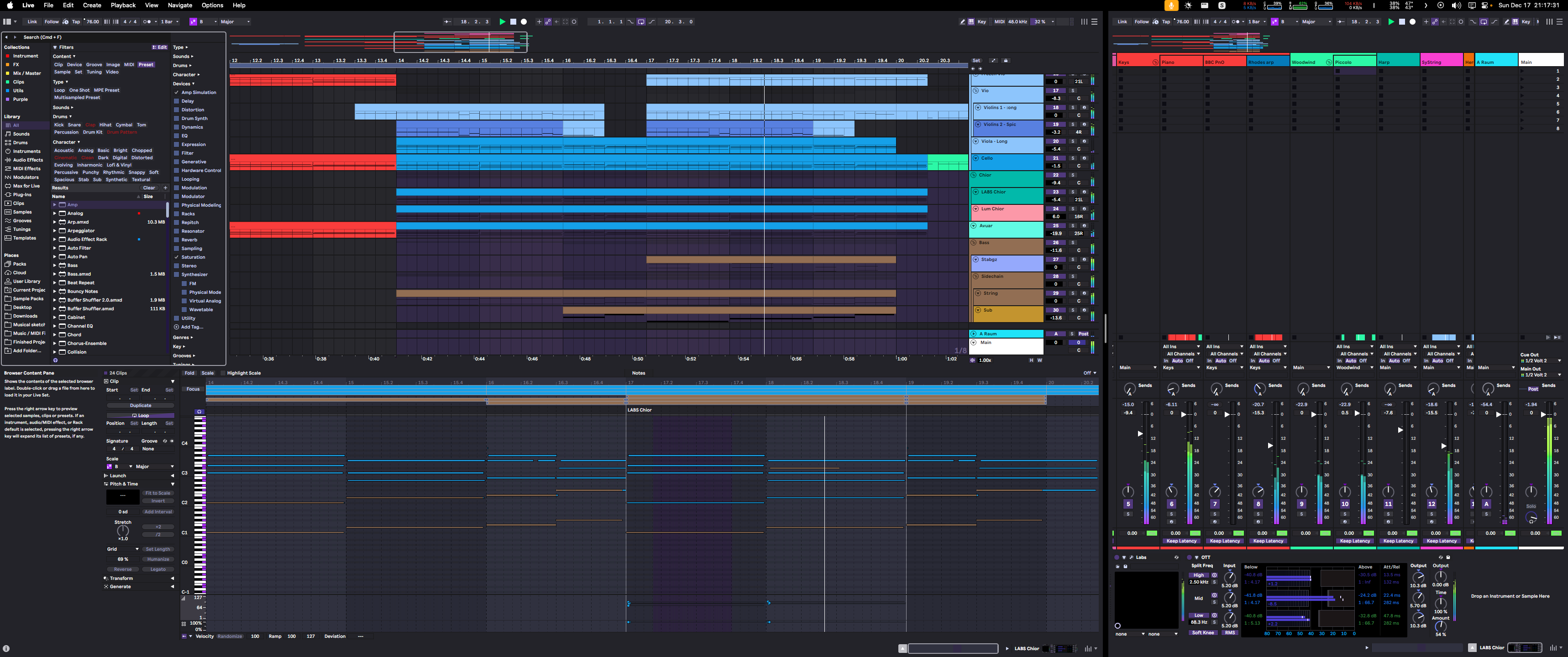1568x657 pixels.
Task: Select Audio Effects in Library sidebar
Action: (x=27, y=160)
